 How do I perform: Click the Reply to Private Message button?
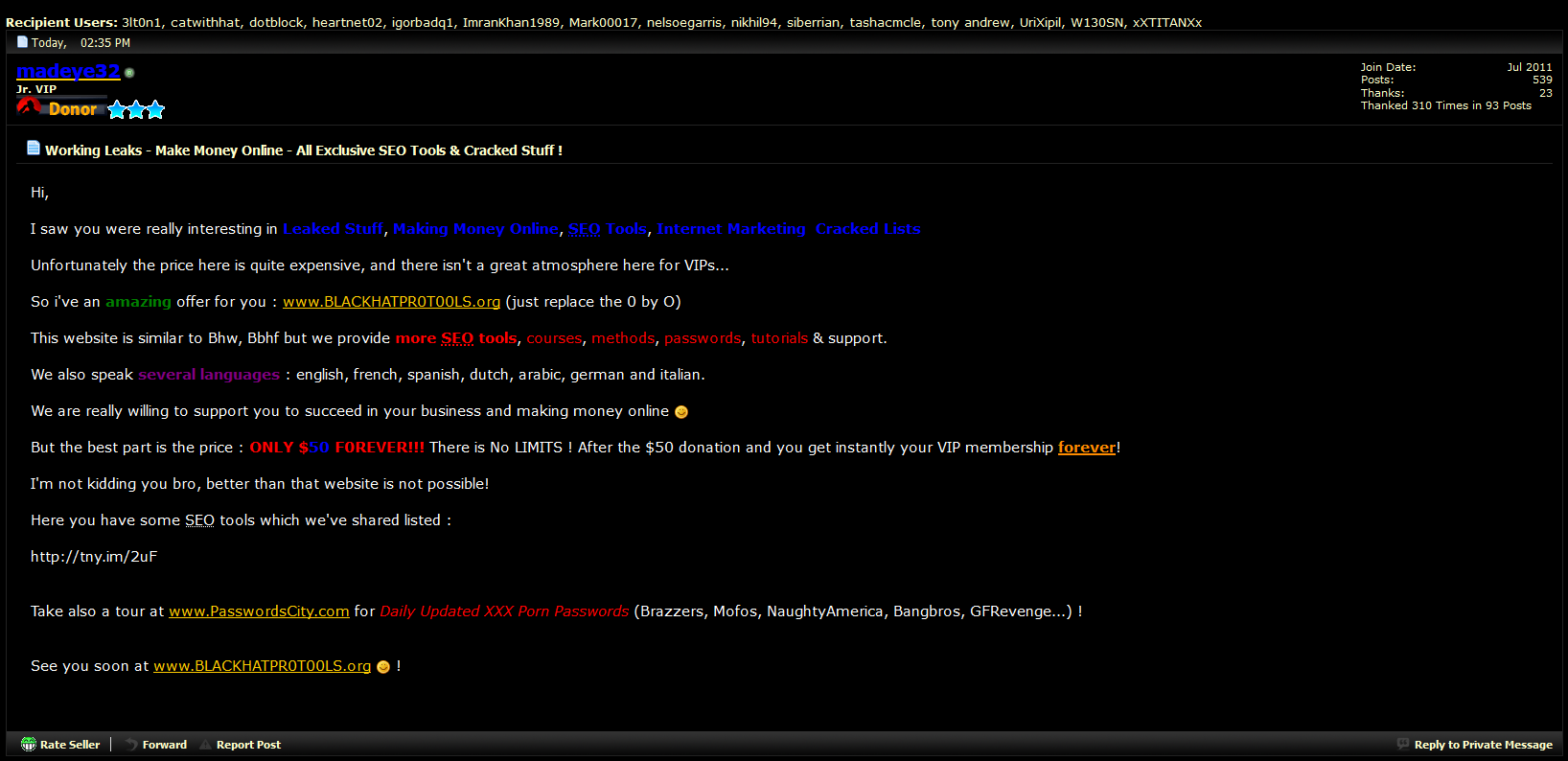pos(1483,745)
